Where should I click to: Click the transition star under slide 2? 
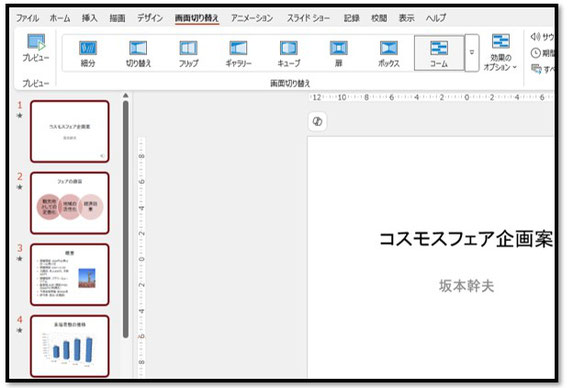click(x=20, y=187)
